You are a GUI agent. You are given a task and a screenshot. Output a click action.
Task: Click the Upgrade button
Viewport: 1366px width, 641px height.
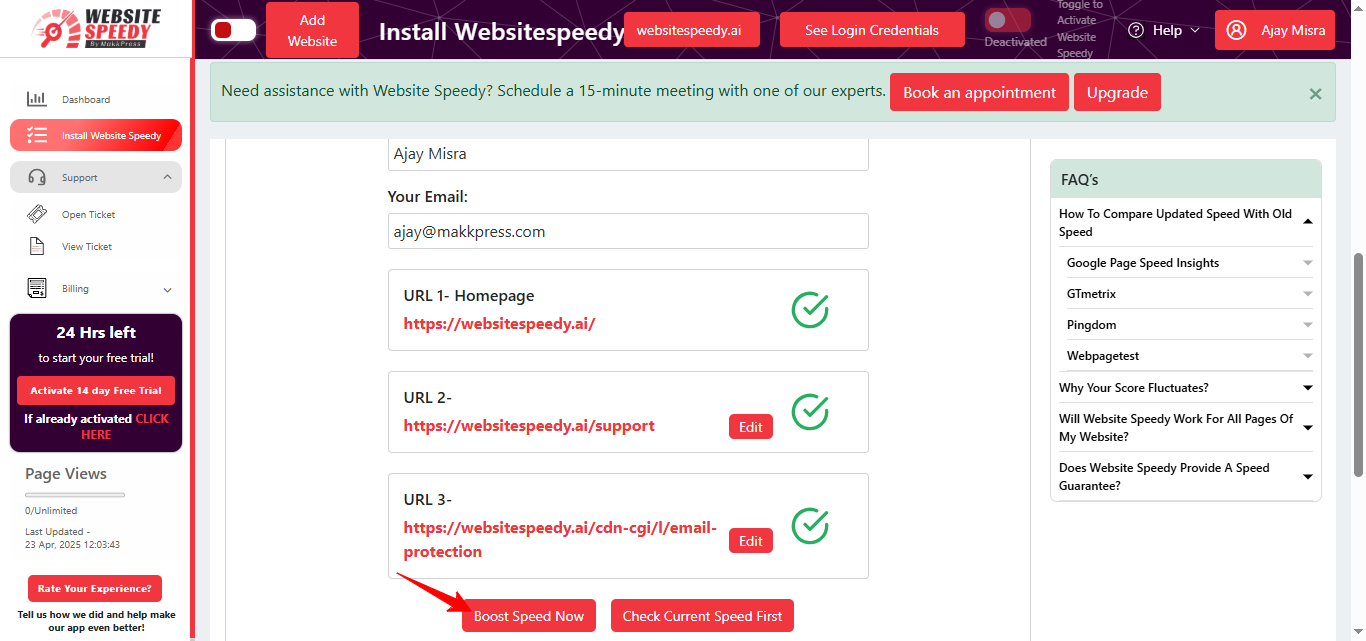(1117, 92)
